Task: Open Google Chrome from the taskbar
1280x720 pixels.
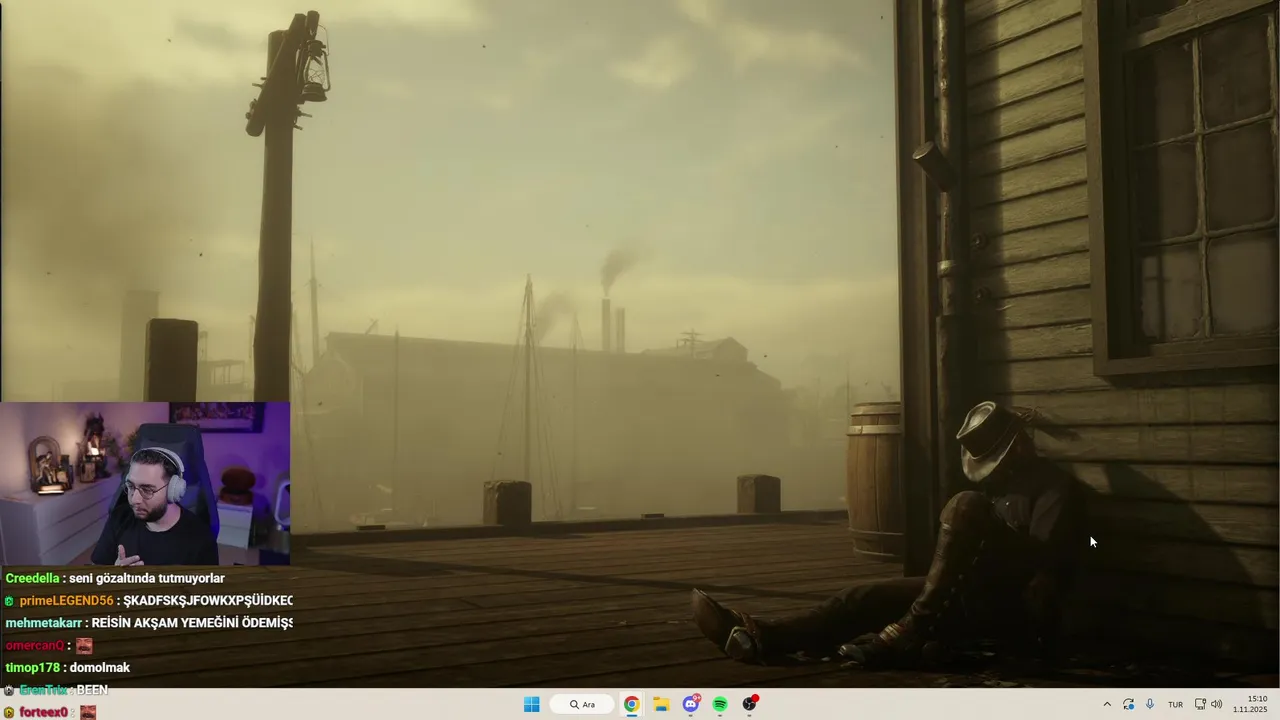Action: pos(632,704)
